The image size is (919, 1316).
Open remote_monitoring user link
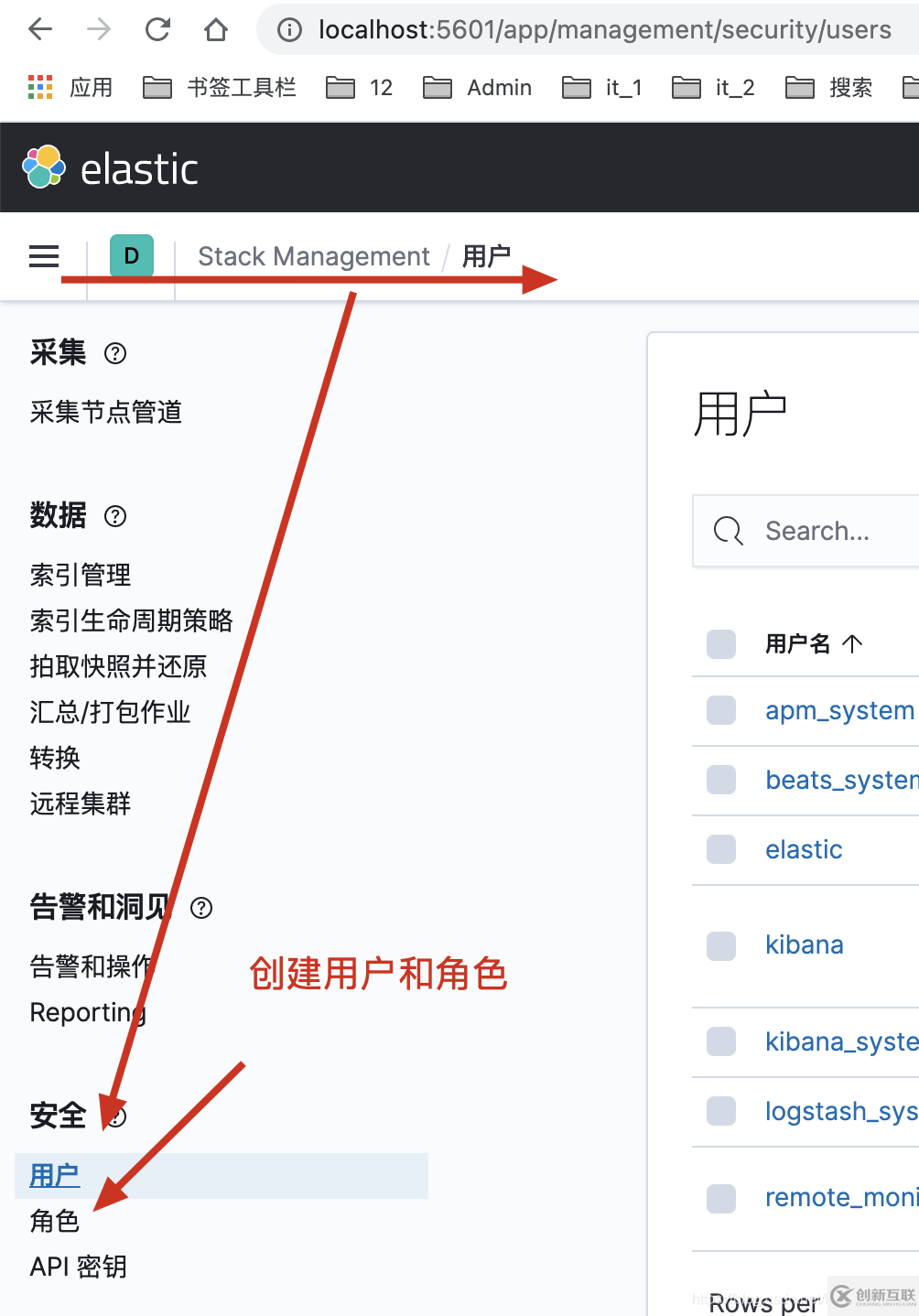tap(842, 1197)
